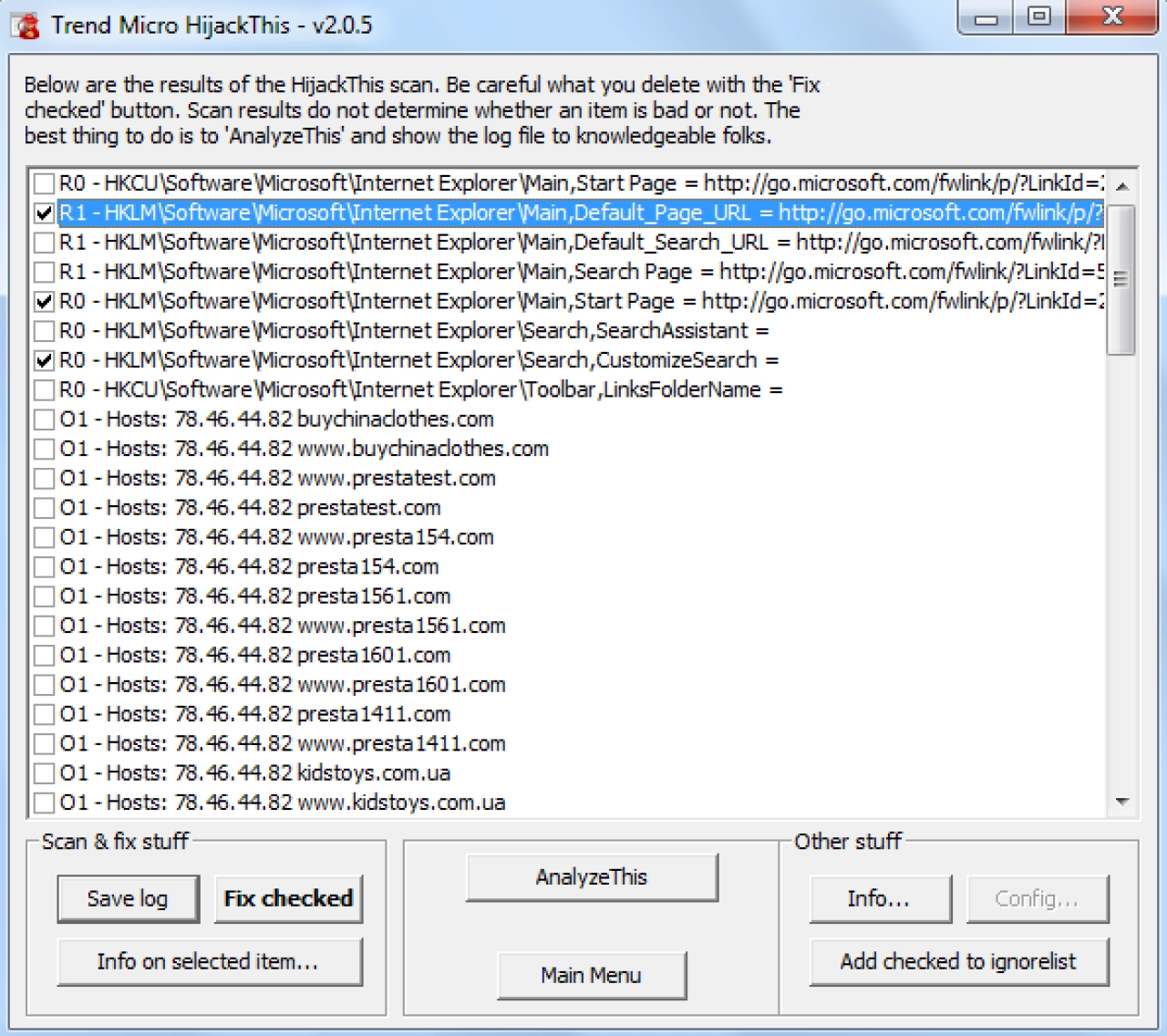The image size is (1167, 1036).
Task: Select the SearchAssistant row text
Action: [415, 331]
